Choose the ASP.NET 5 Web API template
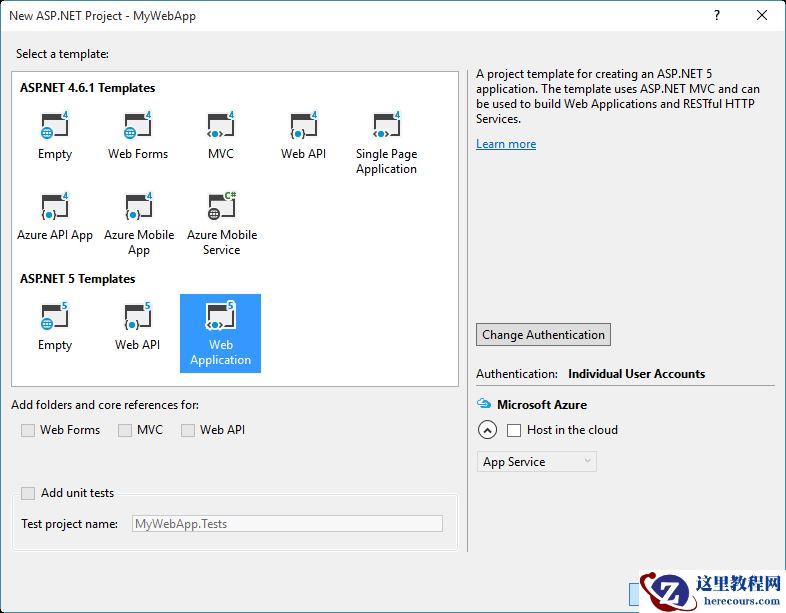The width and height of the screenshot is (786, 613). [137, 327]
